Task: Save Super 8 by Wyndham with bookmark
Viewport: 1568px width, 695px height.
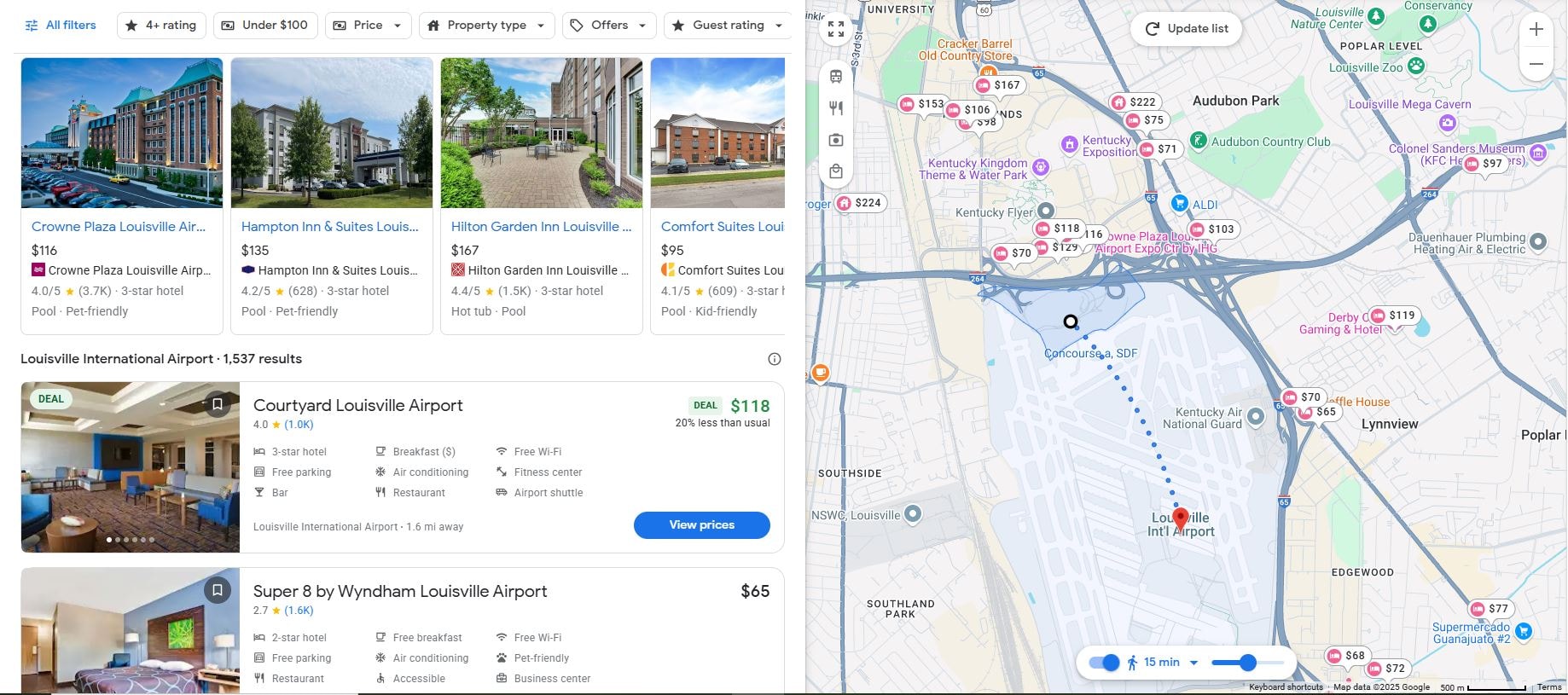Action: [218, 590]
